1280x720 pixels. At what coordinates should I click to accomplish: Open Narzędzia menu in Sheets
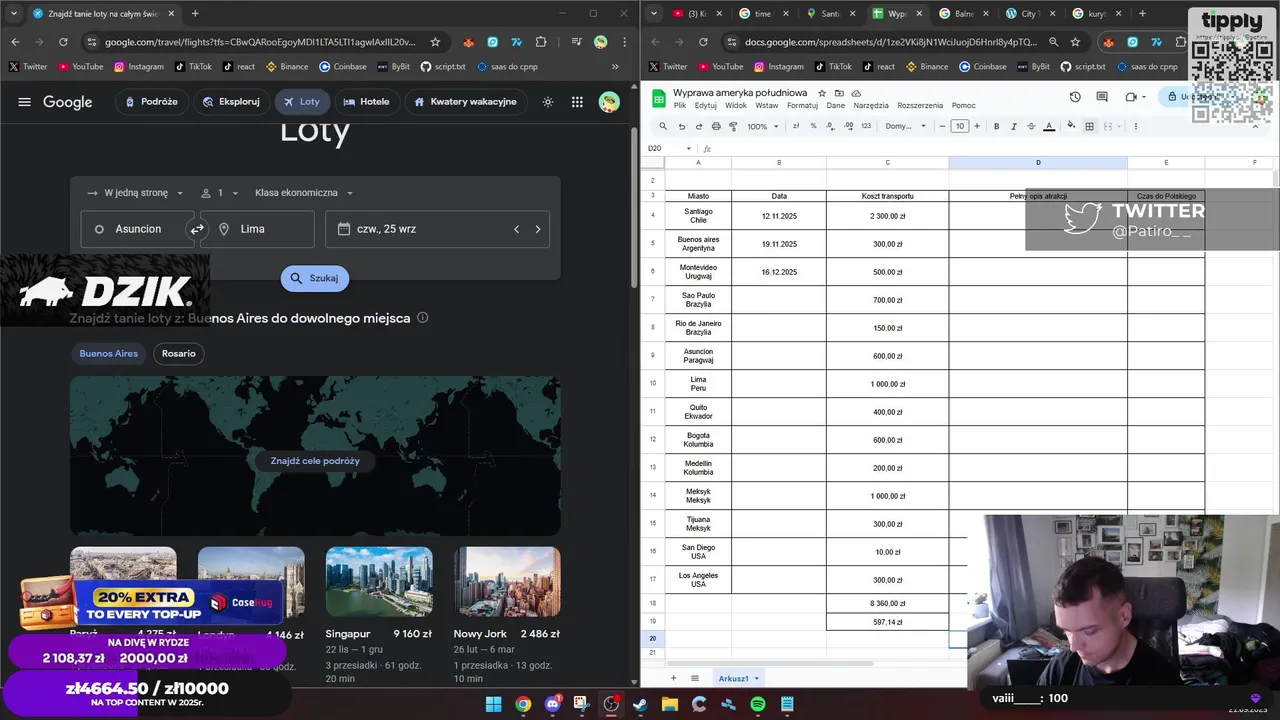coord(871,105)
